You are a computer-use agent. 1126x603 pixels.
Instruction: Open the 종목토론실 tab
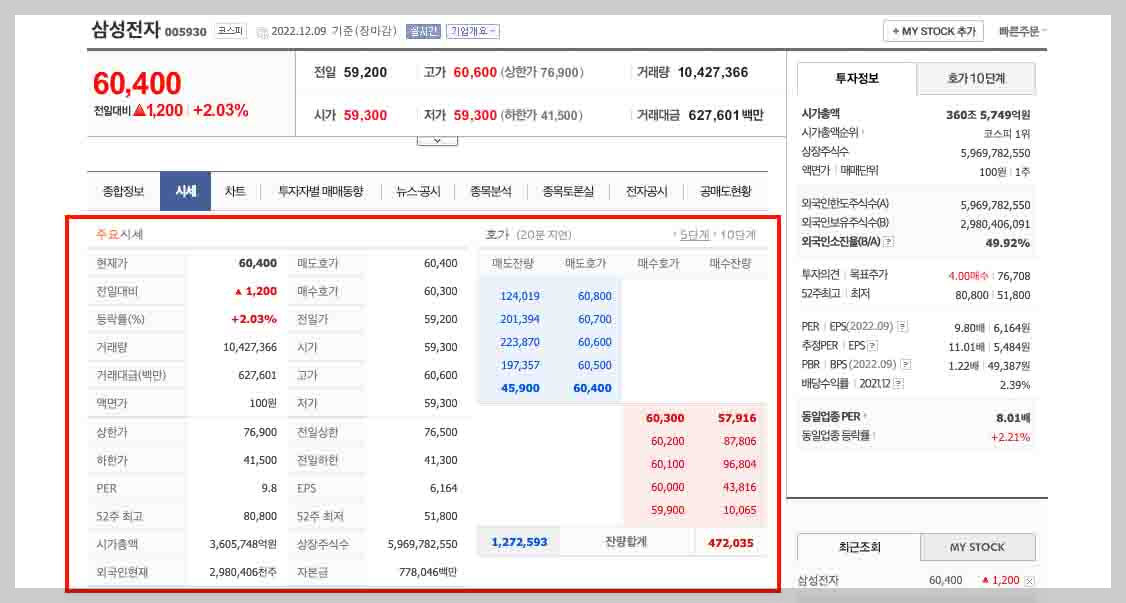(x=568, y=192)
